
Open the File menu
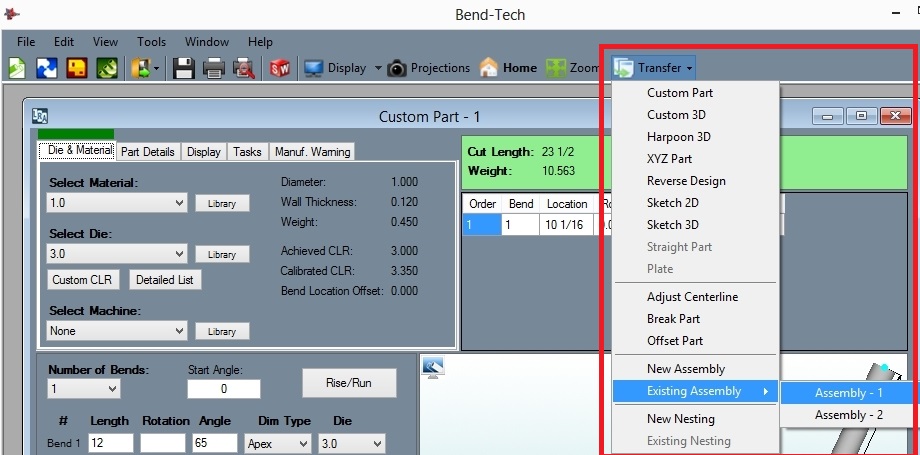[x=26, y=42]
